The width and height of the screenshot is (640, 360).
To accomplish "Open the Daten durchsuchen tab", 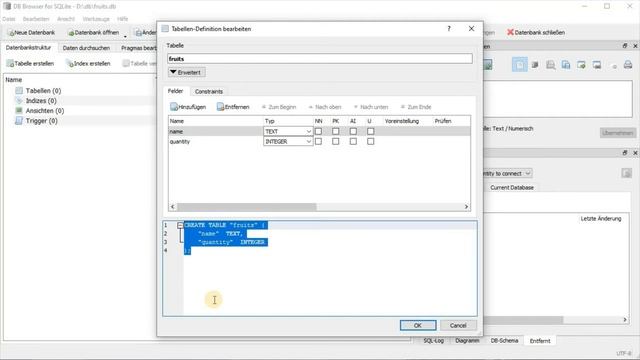I will click(x=86, y=48).
